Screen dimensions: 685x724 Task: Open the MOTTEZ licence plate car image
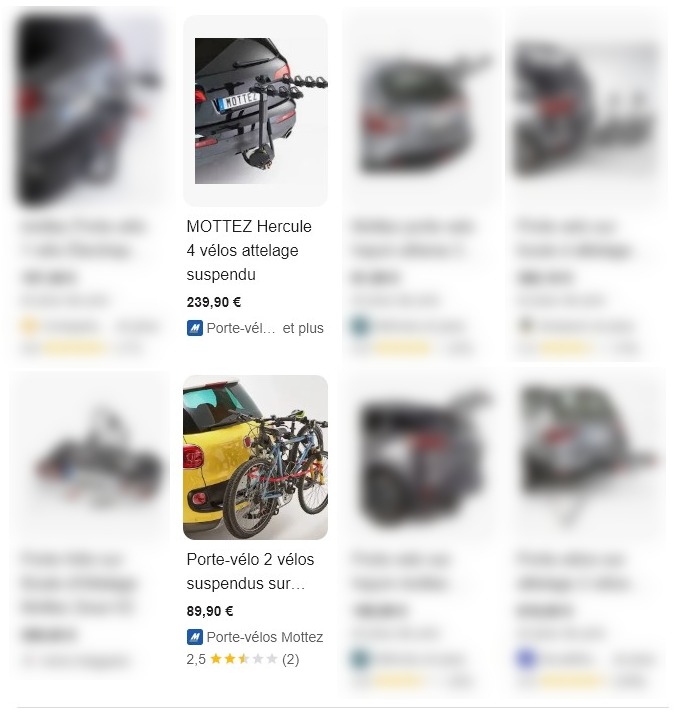pyautogui.click(x=255, y=111)
